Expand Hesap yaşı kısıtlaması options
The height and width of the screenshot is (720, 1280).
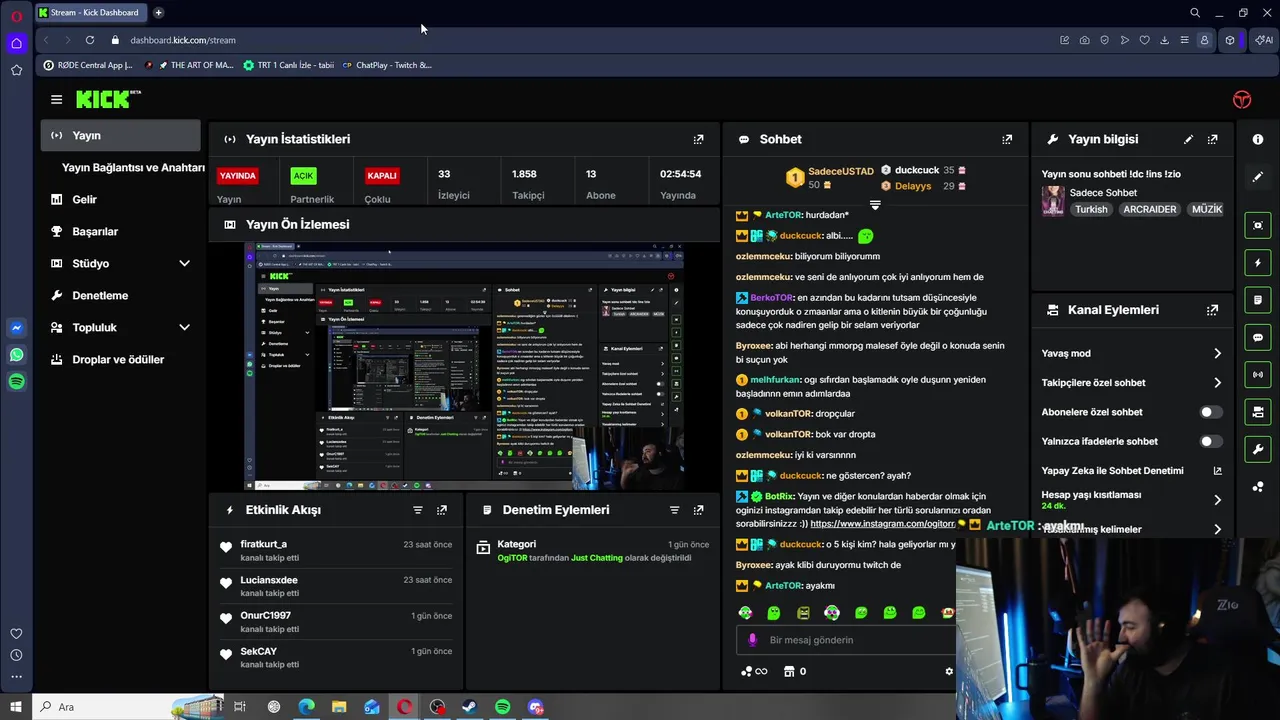tap(1217, 500)
